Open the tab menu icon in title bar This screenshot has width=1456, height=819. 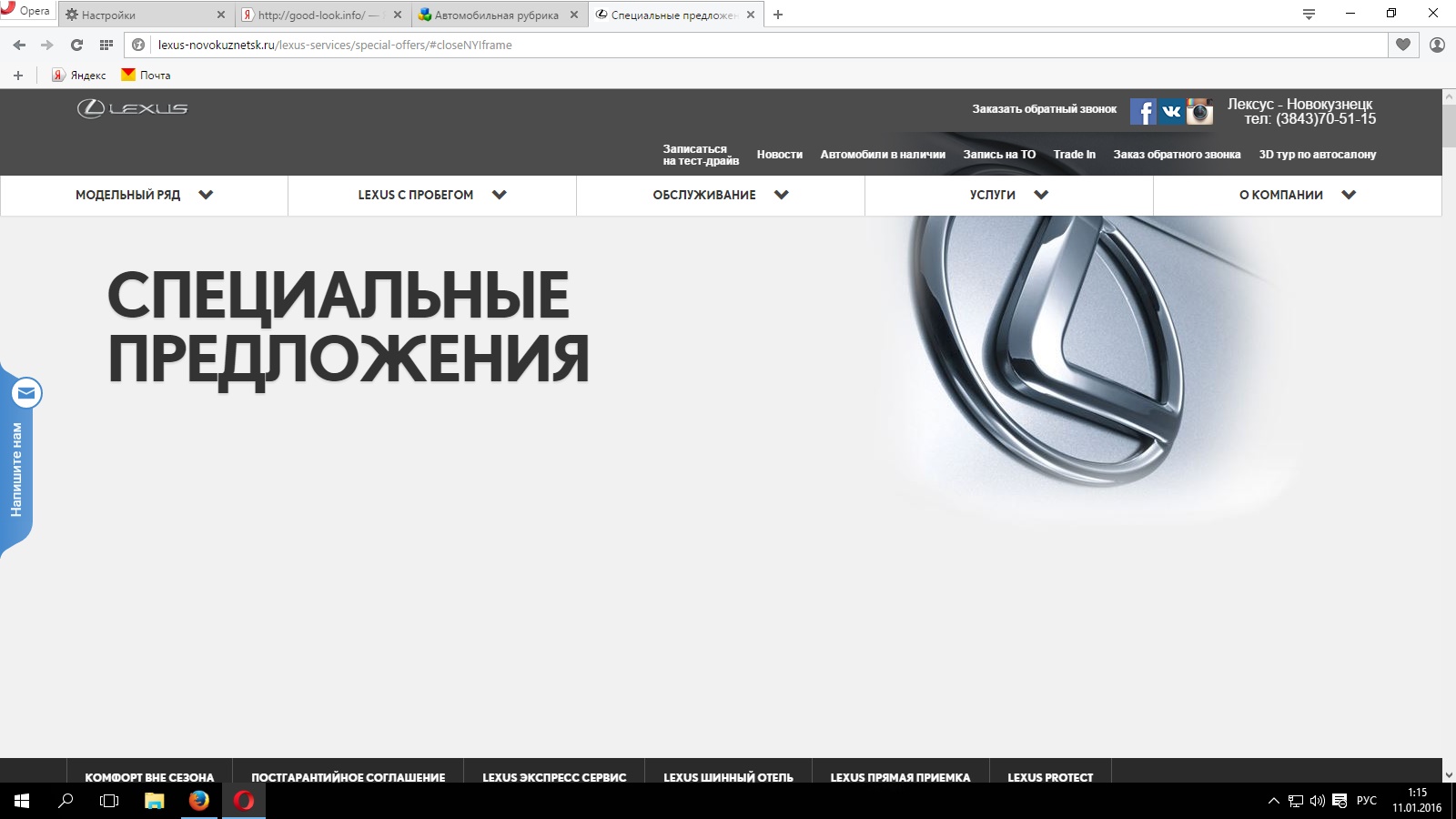(x=1309, y=14)
